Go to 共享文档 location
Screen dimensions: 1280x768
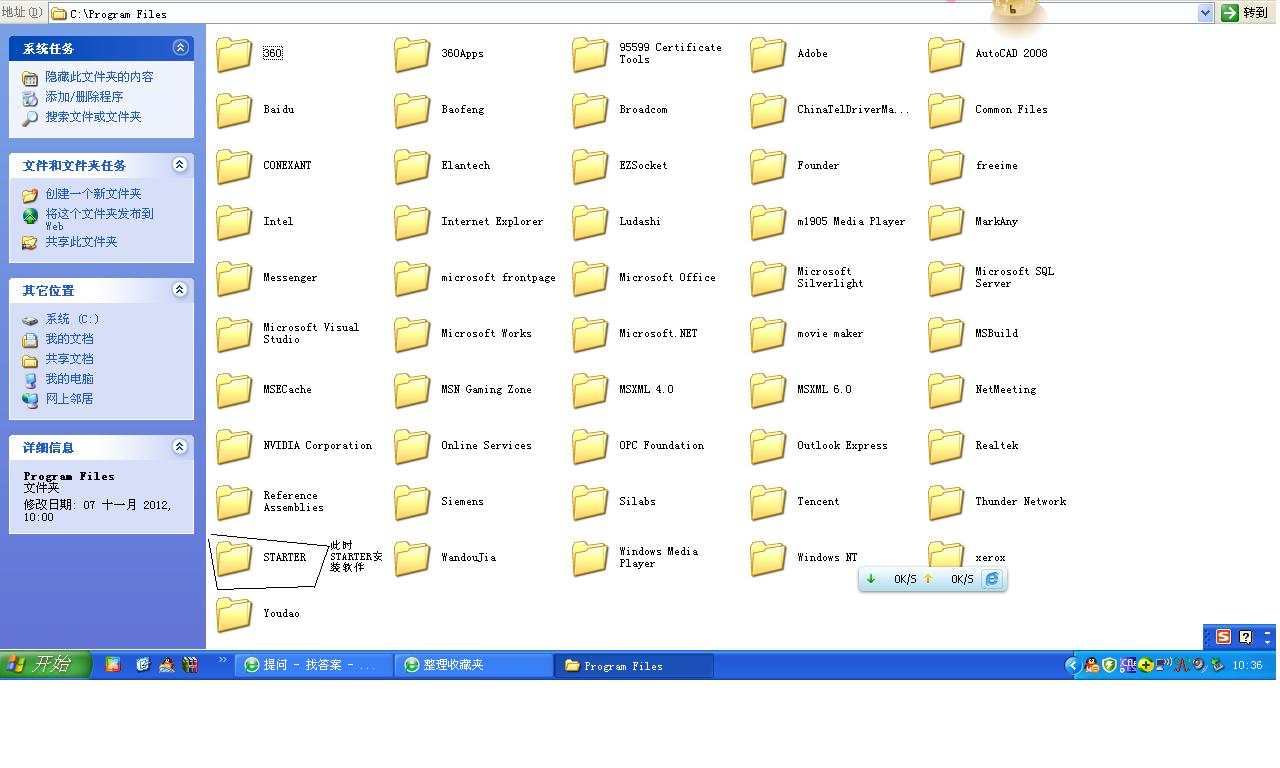click(69, 359)
